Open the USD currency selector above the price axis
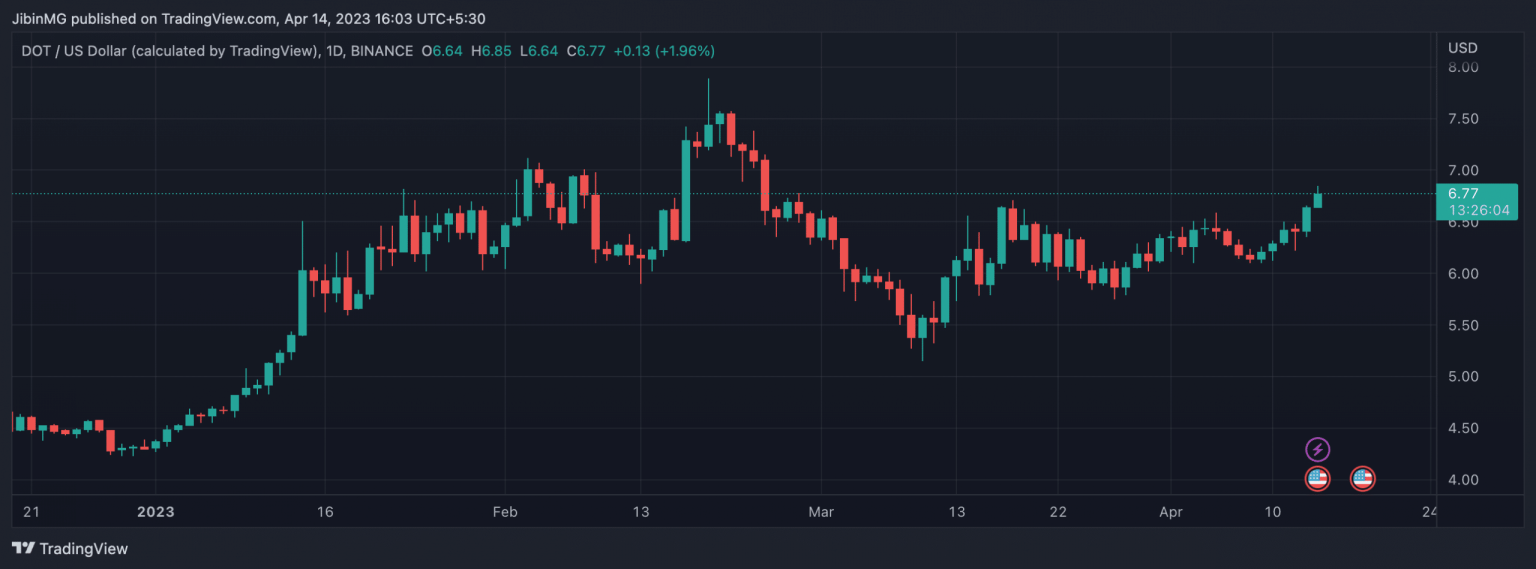 pos(1462,48)
